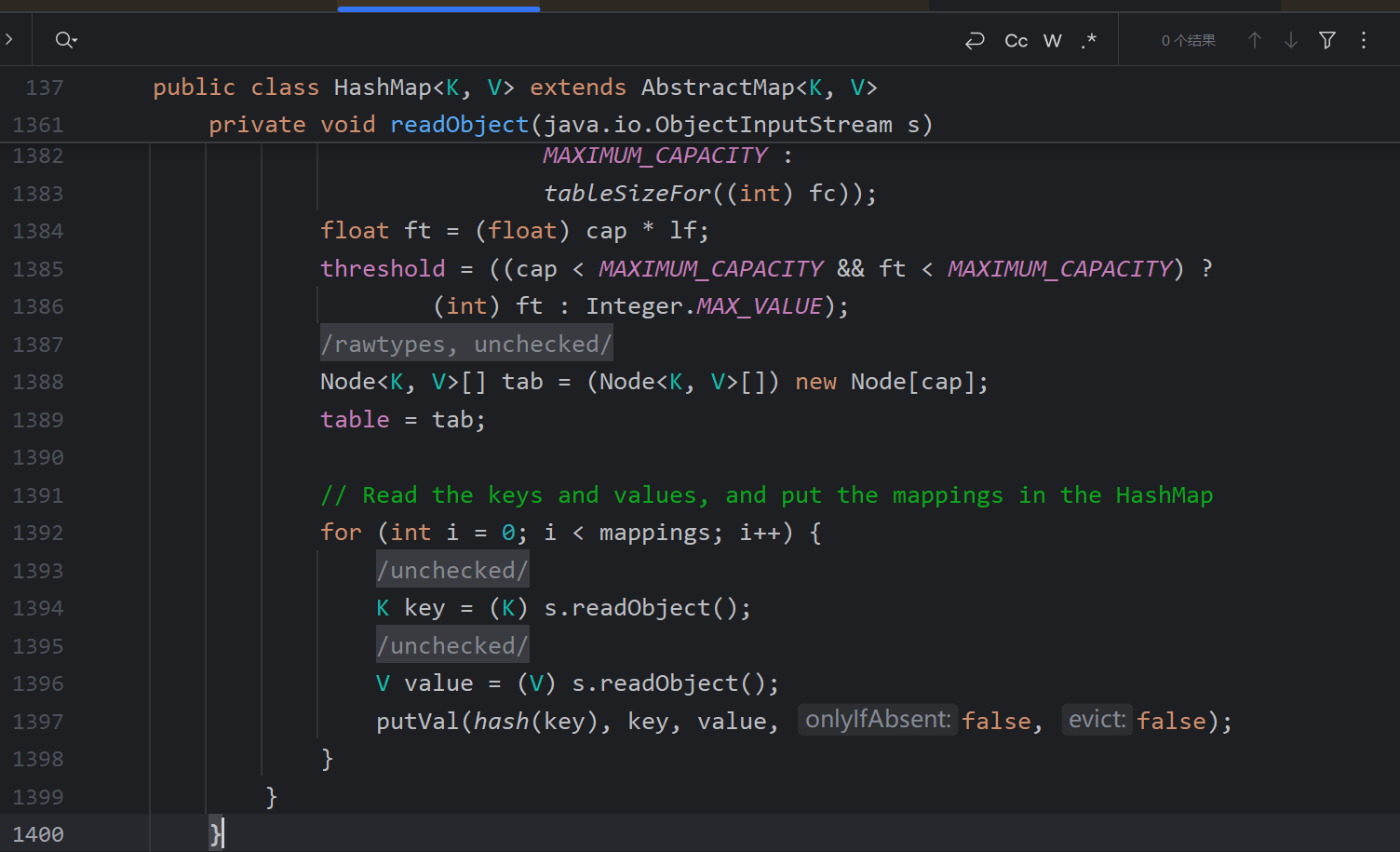Click the for keyword on line 1392

341,533
